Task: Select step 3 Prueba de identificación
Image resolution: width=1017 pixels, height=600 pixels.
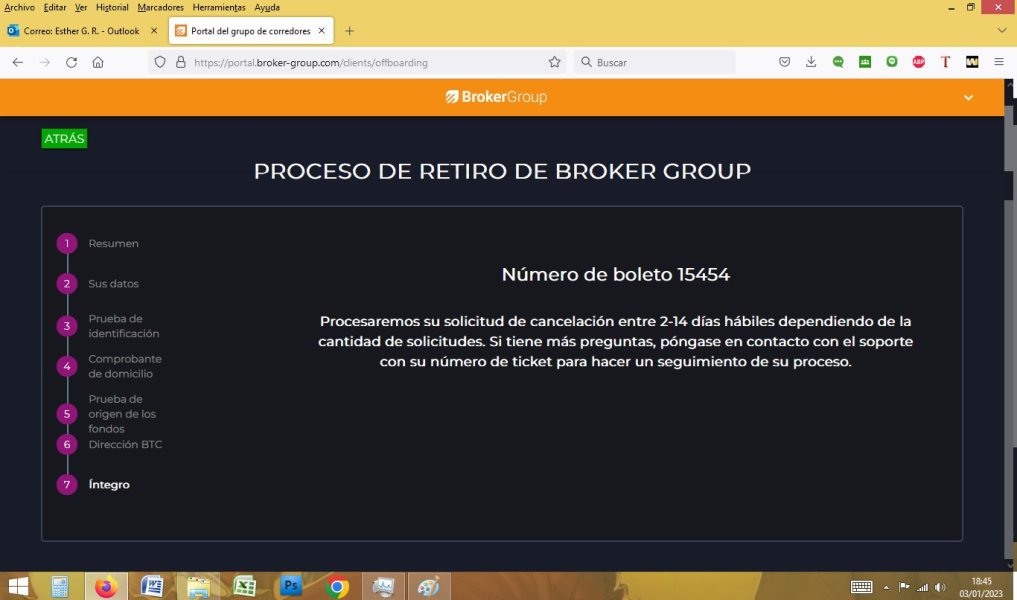Action: 108,326
